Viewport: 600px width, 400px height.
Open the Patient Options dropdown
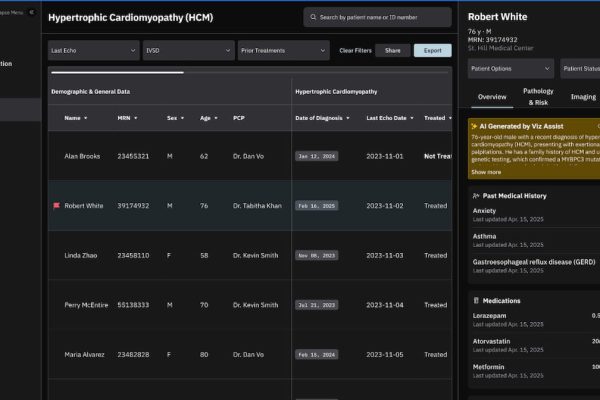tap(510, 68)
